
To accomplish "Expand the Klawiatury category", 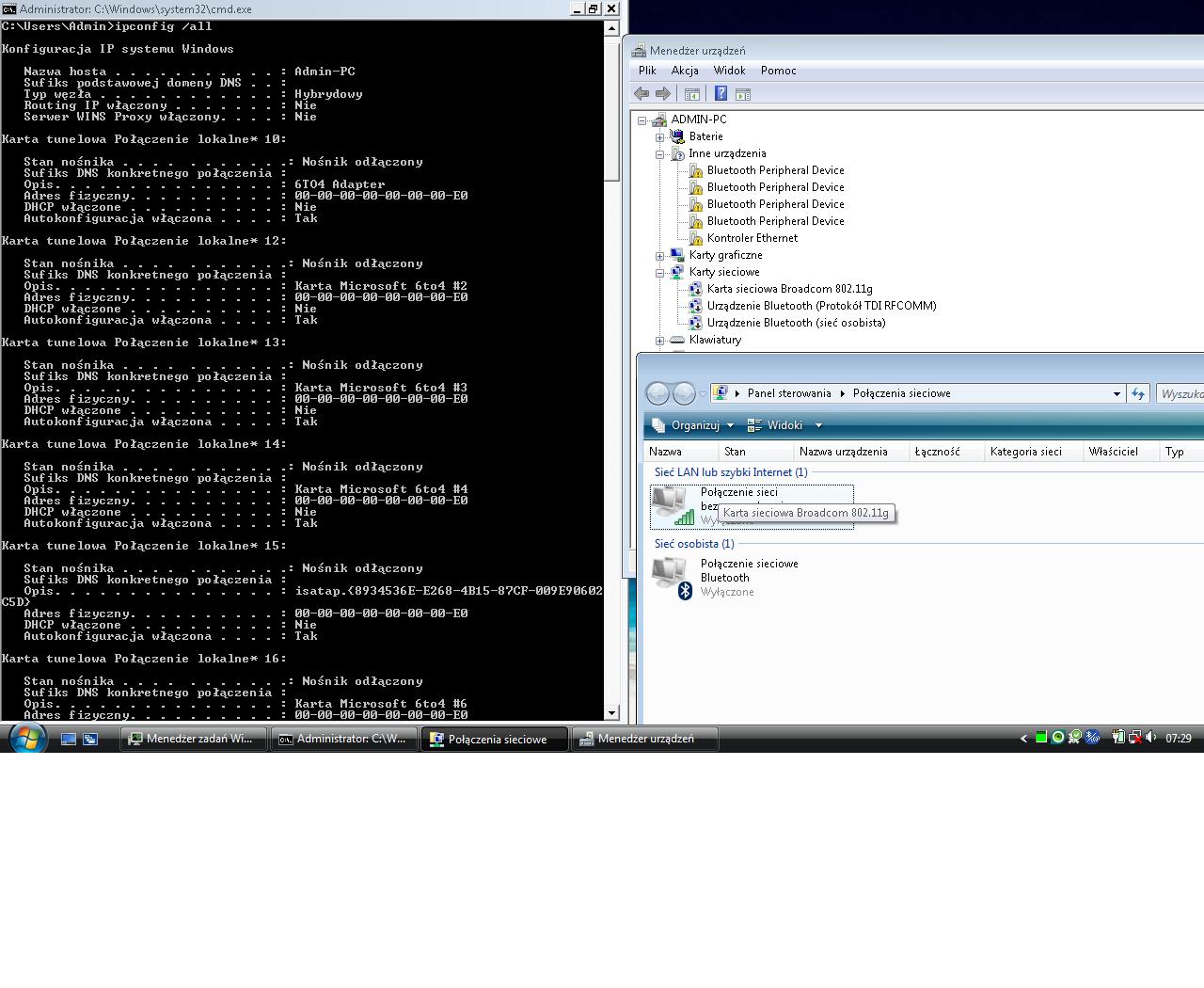I will 660,341.
